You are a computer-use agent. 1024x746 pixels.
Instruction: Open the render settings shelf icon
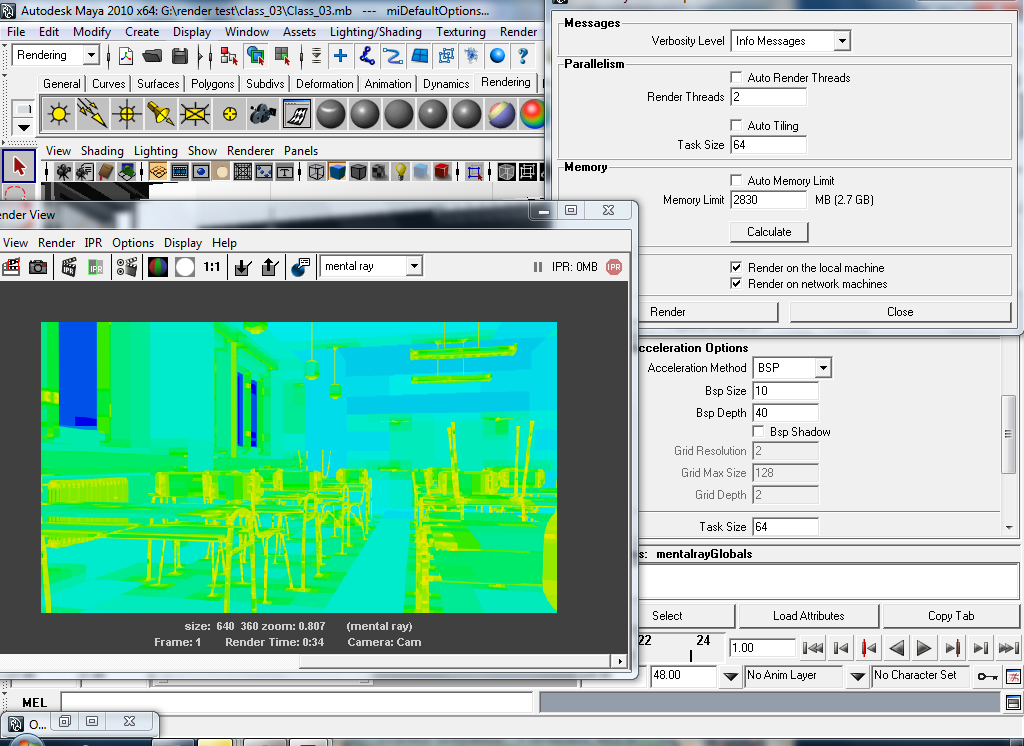coord(297,114)
